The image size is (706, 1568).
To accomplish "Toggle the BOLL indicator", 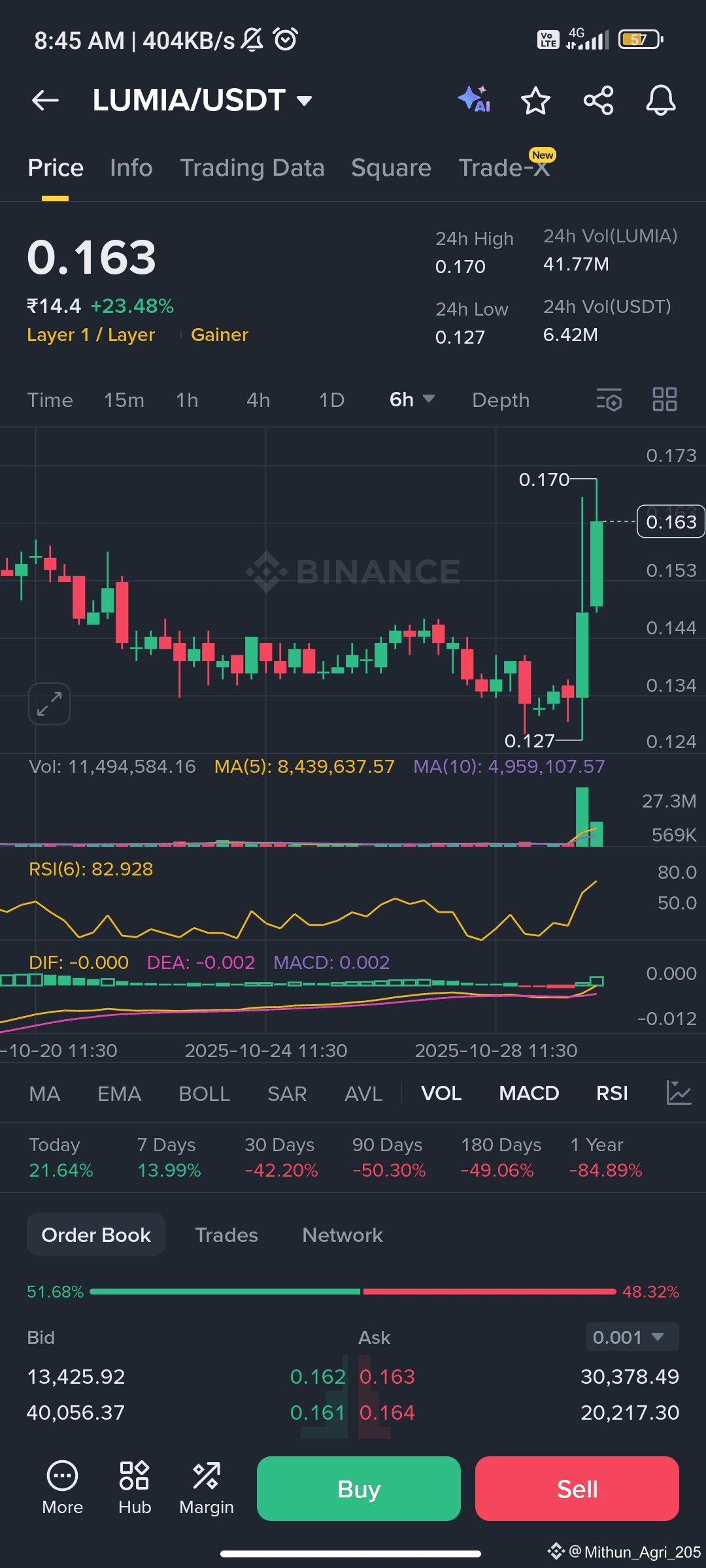I will tap(204, 1093).
